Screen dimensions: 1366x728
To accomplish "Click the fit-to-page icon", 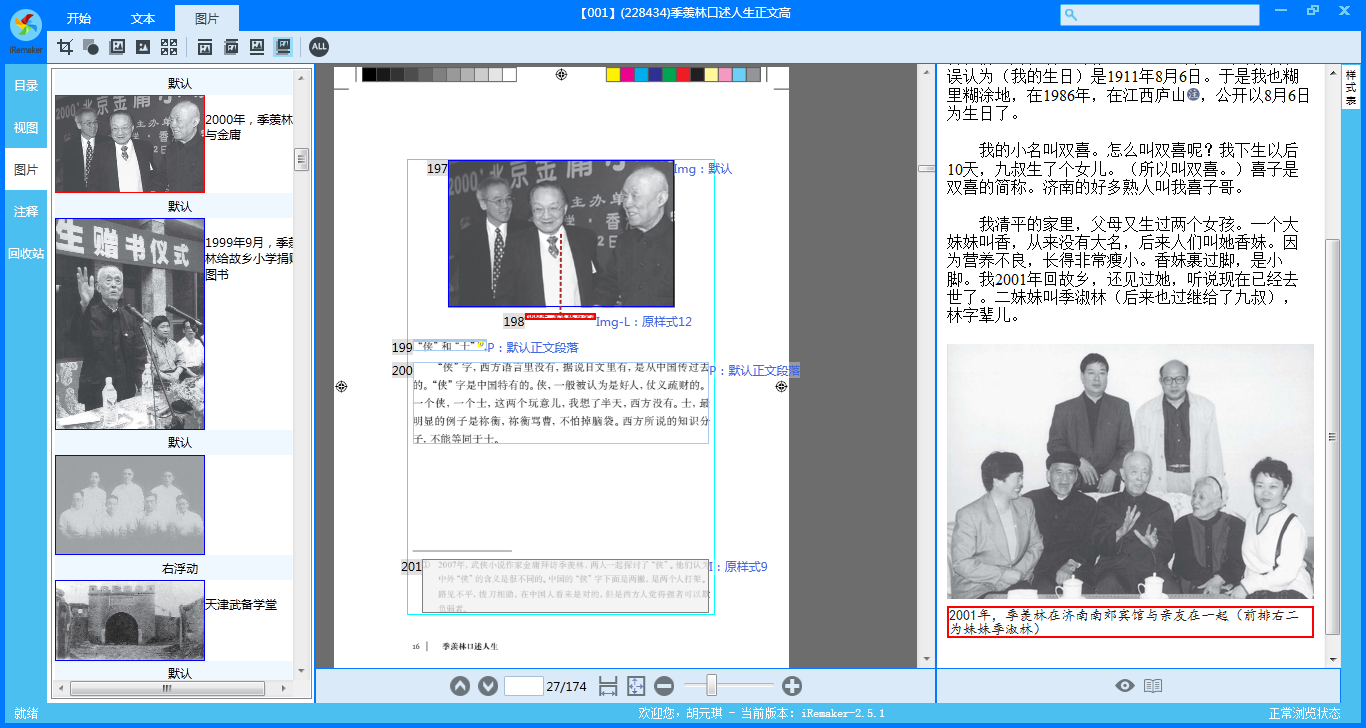I will (x=636, y=686).
